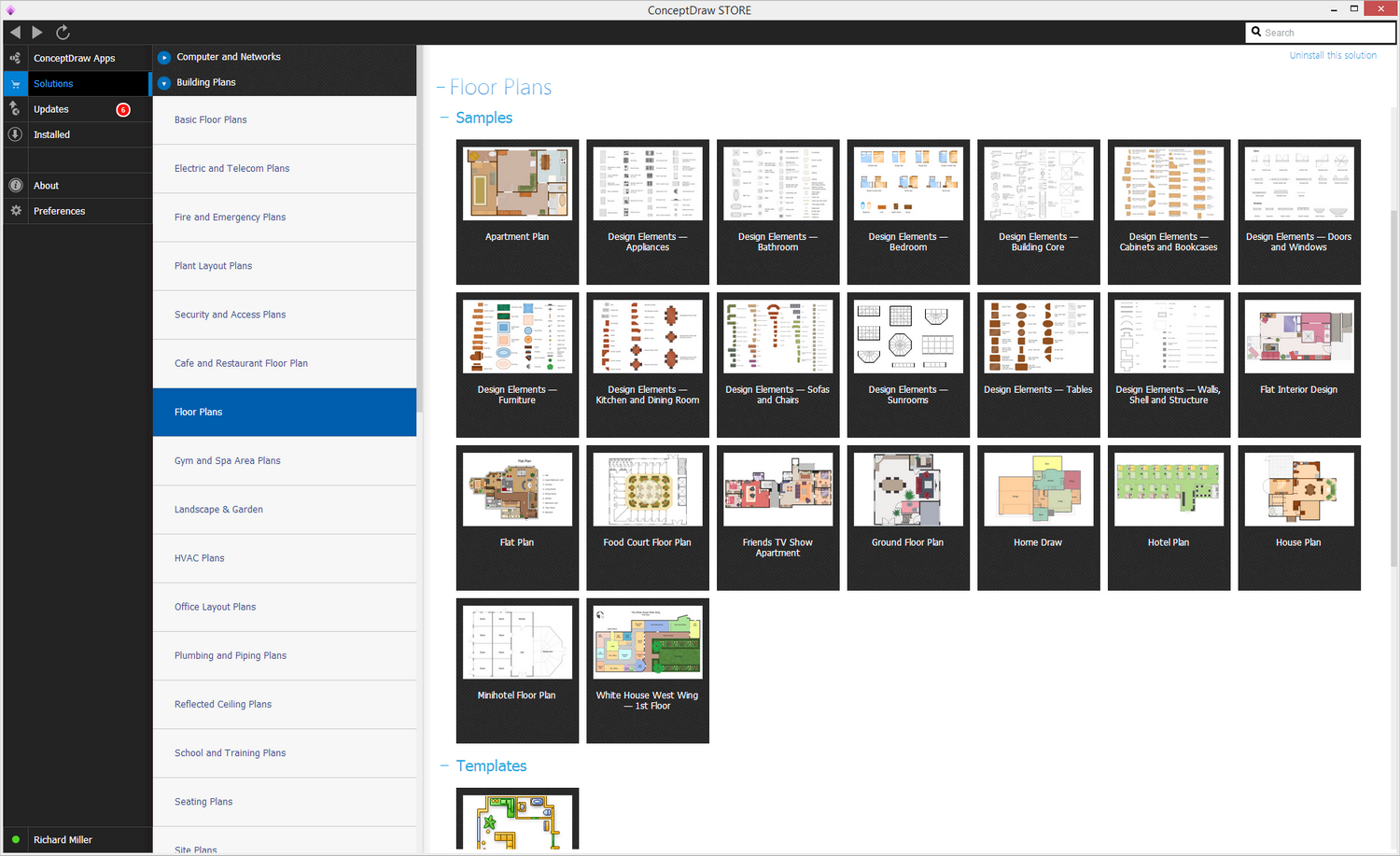1400x856 pixels.
Task: Click the Refresh icon
Action: tap(63, 33)
